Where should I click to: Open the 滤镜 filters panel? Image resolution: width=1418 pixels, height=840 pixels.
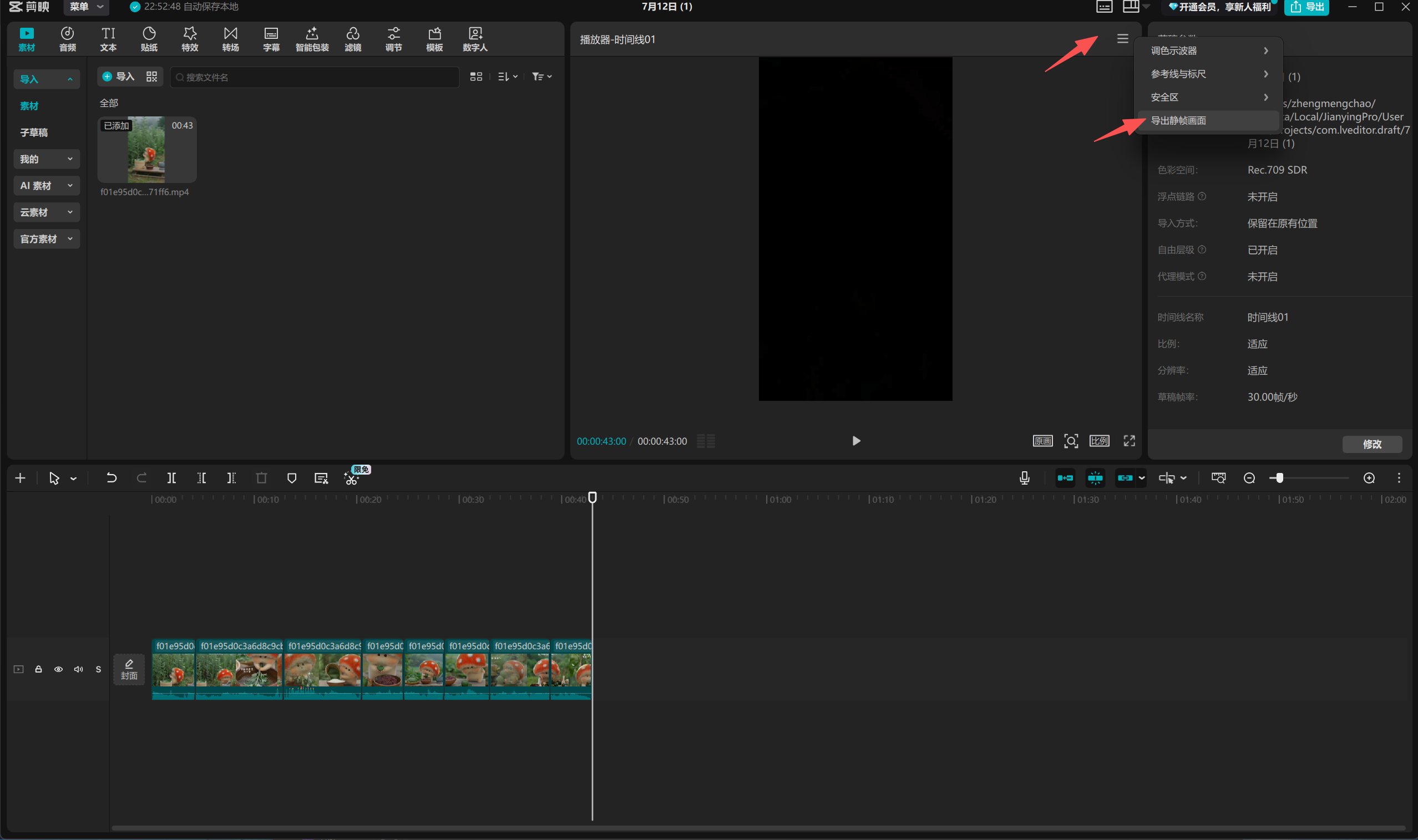click(x=353, y=39)
